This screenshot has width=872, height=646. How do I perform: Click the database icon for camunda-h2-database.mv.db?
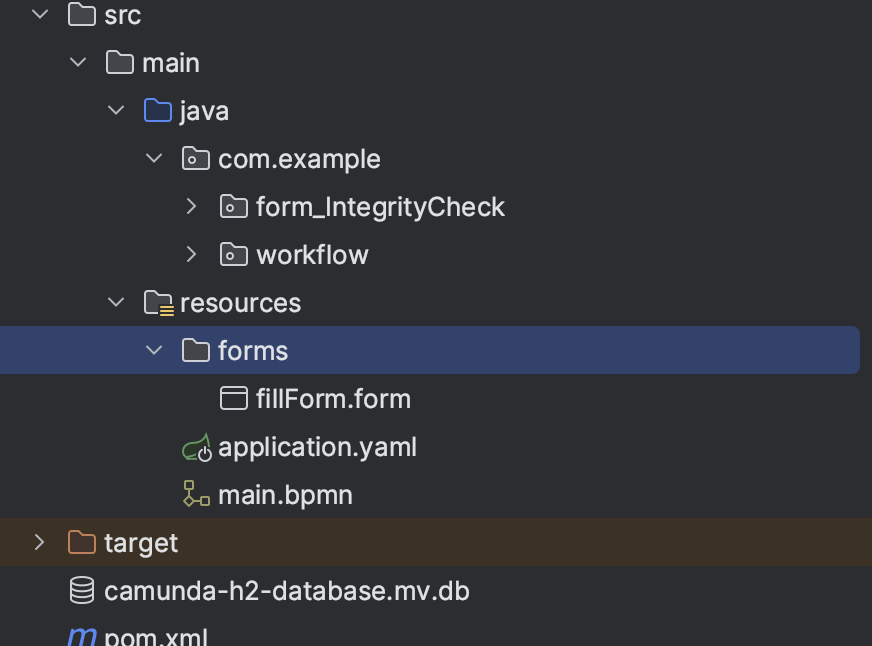(x=81, y=591)
